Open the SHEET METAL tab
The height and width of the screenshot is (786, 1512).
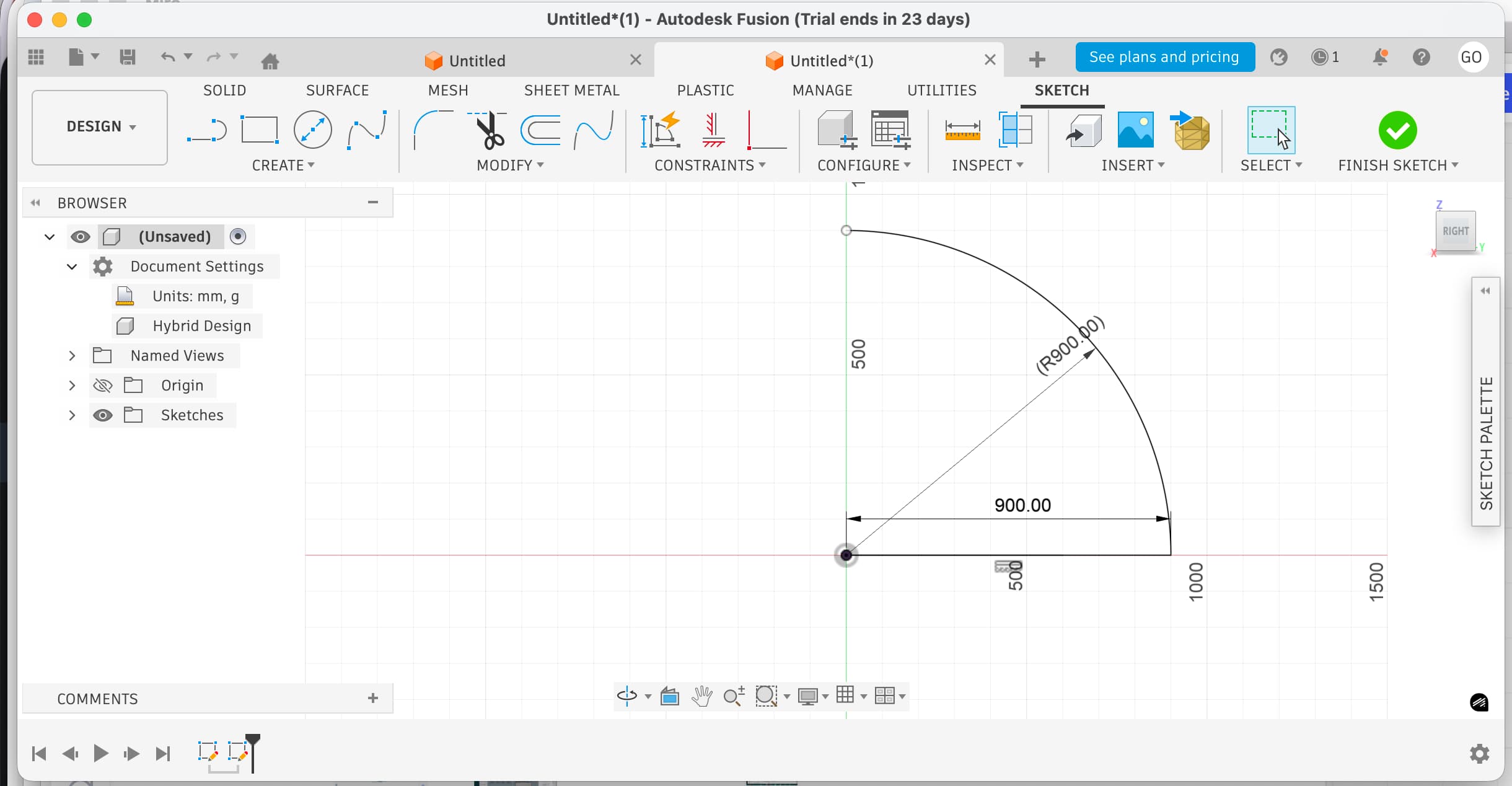tap(571, 91)
